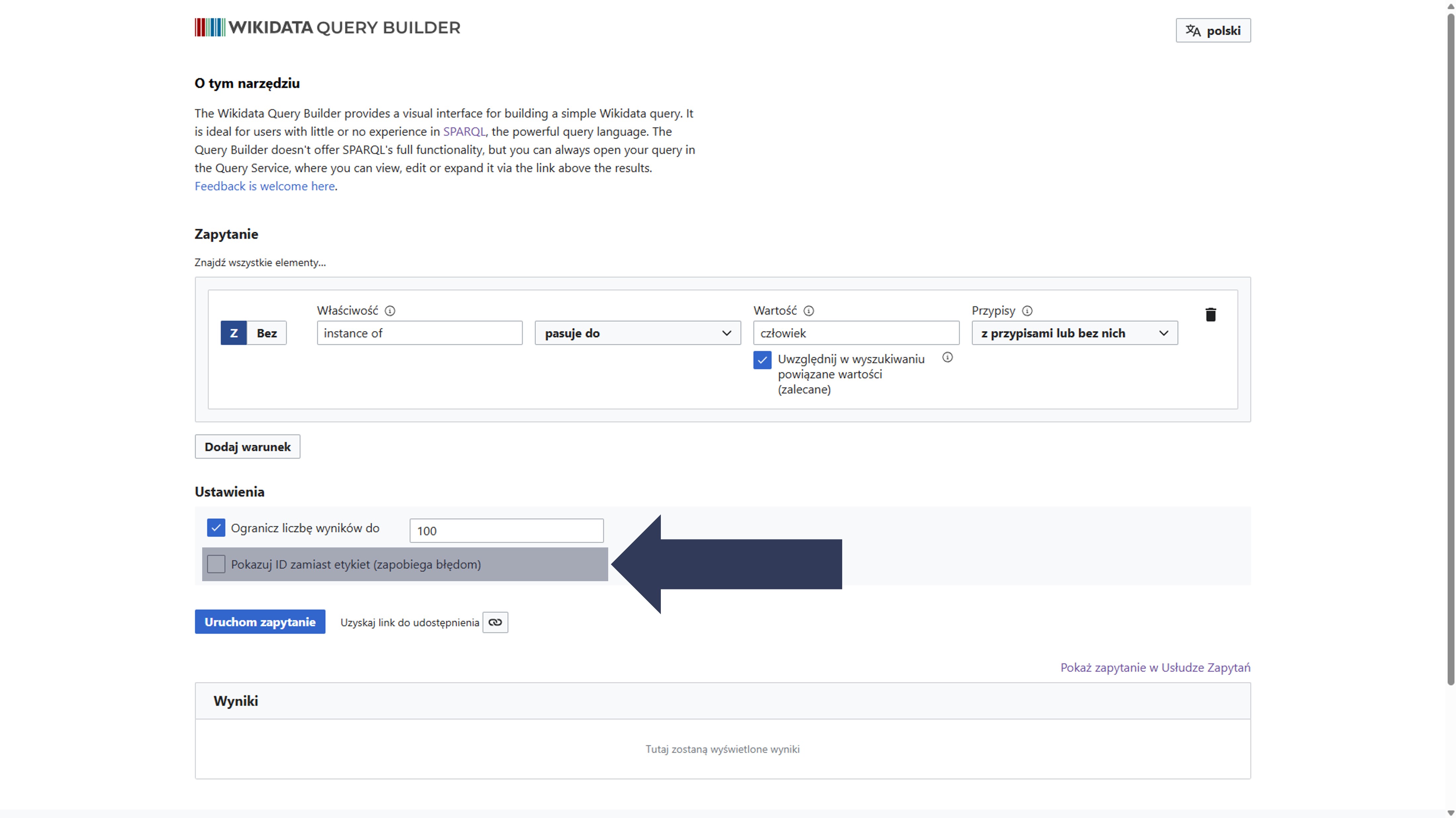Screen dimensions: 1456x818
Task: Expand the pasuje do dropdown
Action: point(638,333)
